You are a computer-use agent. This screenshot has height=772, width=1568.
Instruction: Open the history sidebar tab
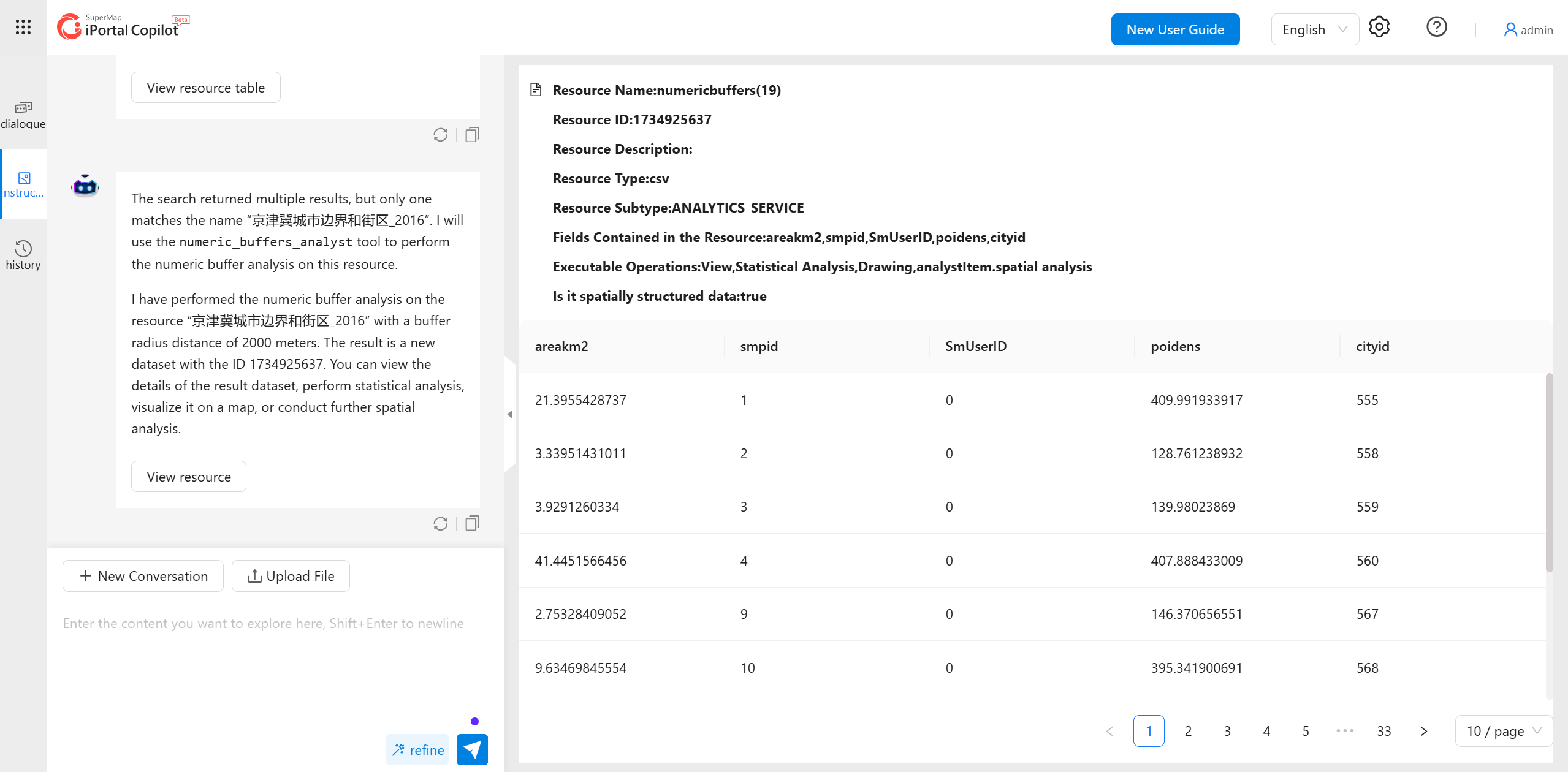coord(23,255)
